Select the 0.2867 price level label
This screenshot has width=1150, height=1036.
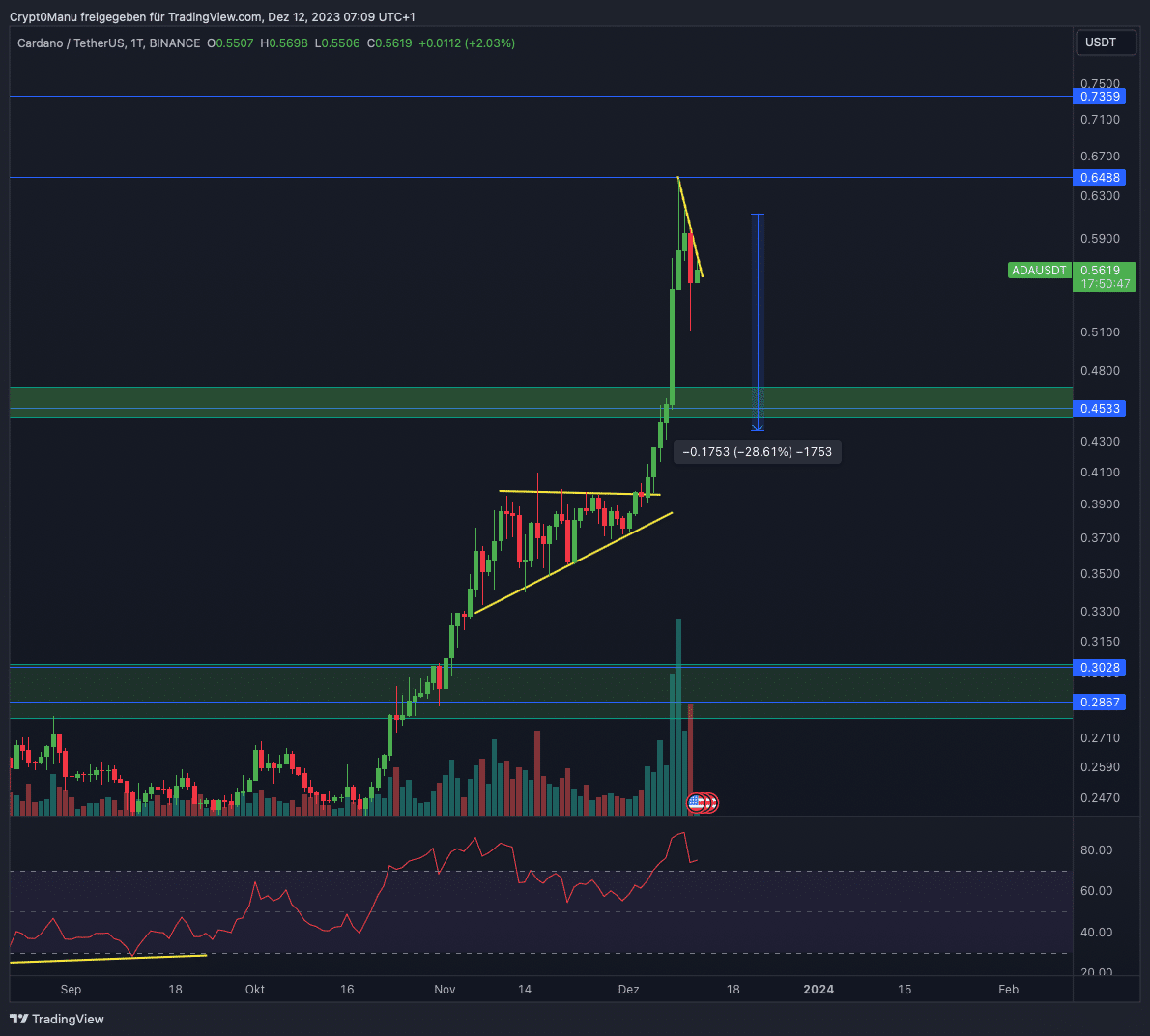pos(1100,703)
